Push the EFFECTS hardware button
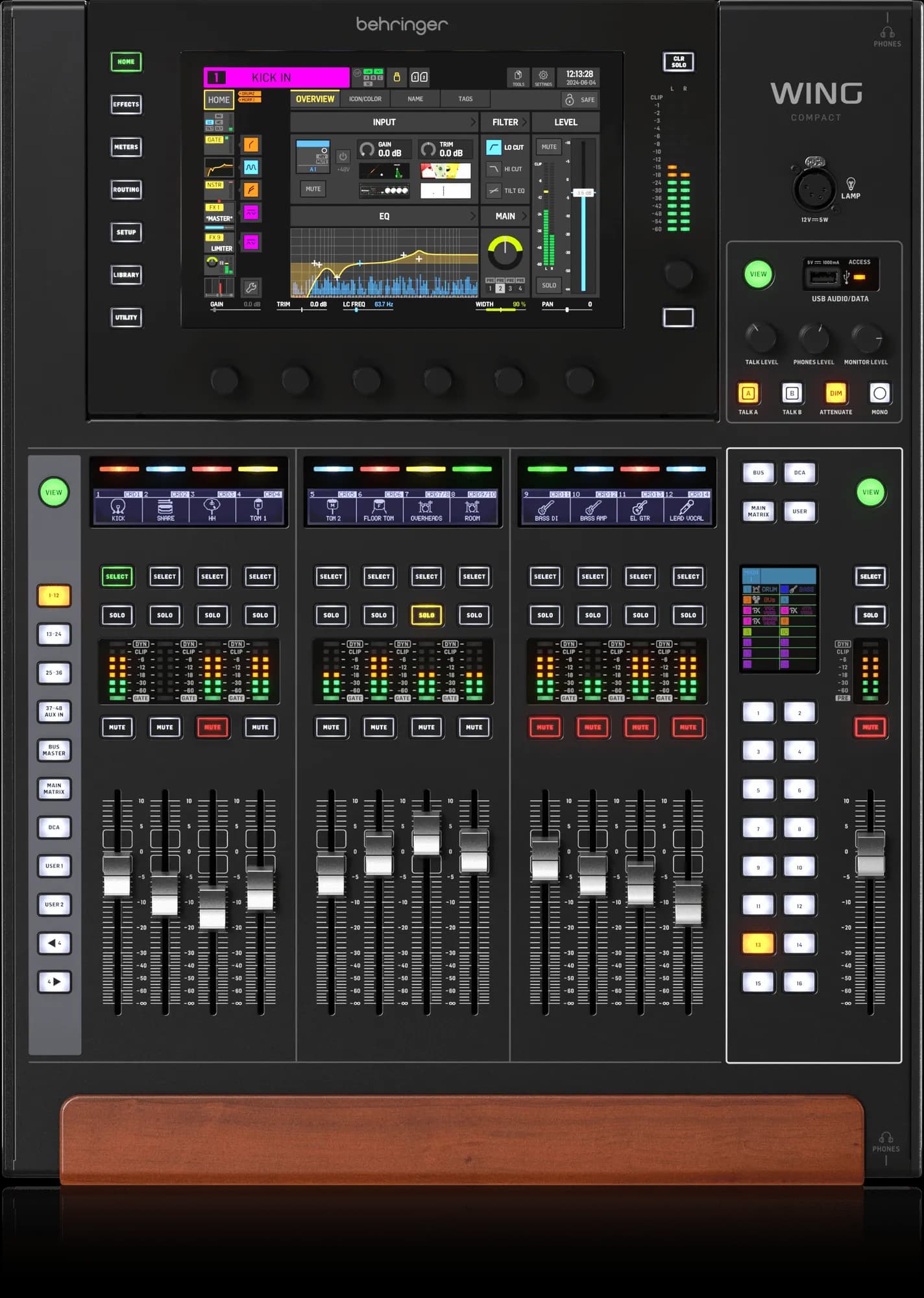 pyautogui.click(x=126, y=104)
